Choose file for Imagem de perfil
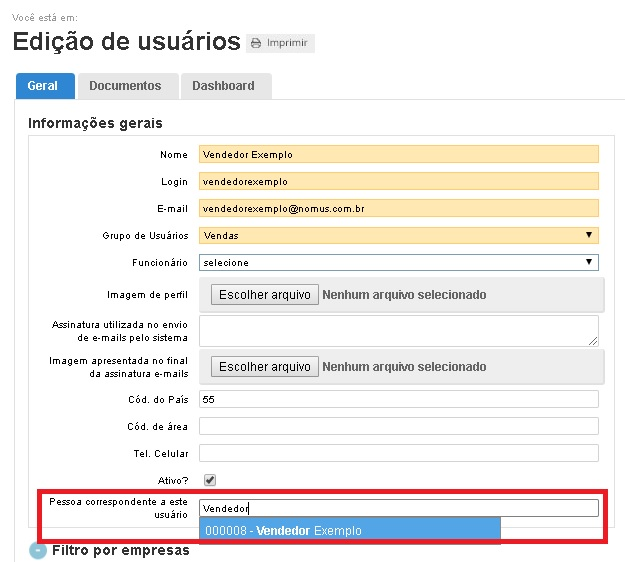 tap(265, 295)
